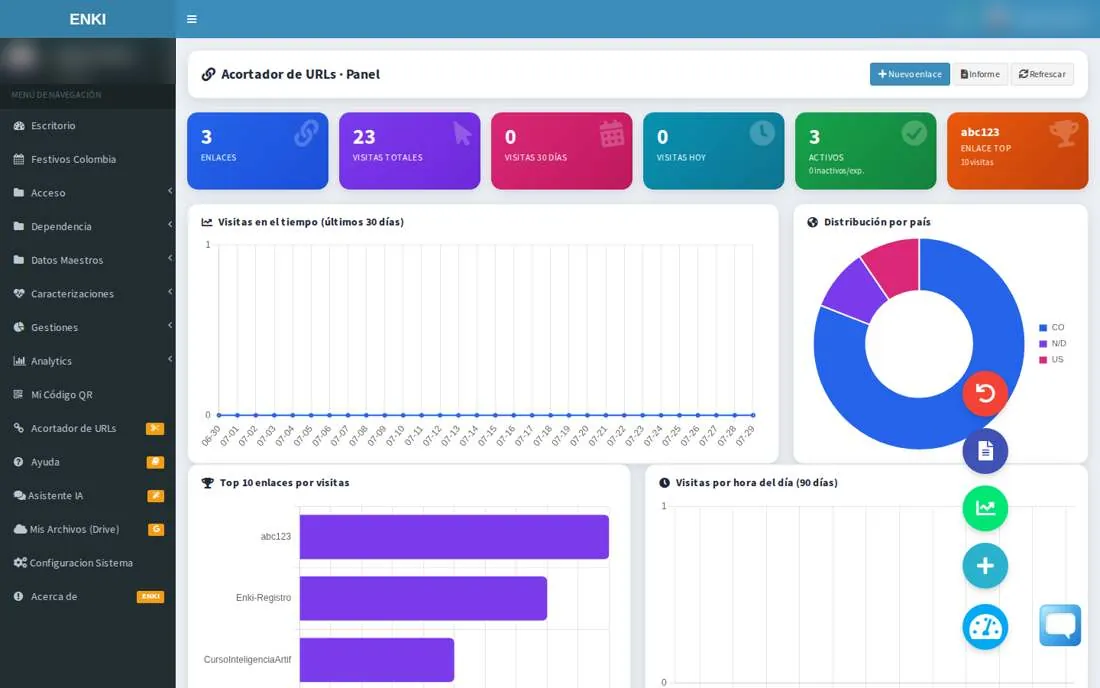Open Asistente IA menu item

[x=88, y=496]
